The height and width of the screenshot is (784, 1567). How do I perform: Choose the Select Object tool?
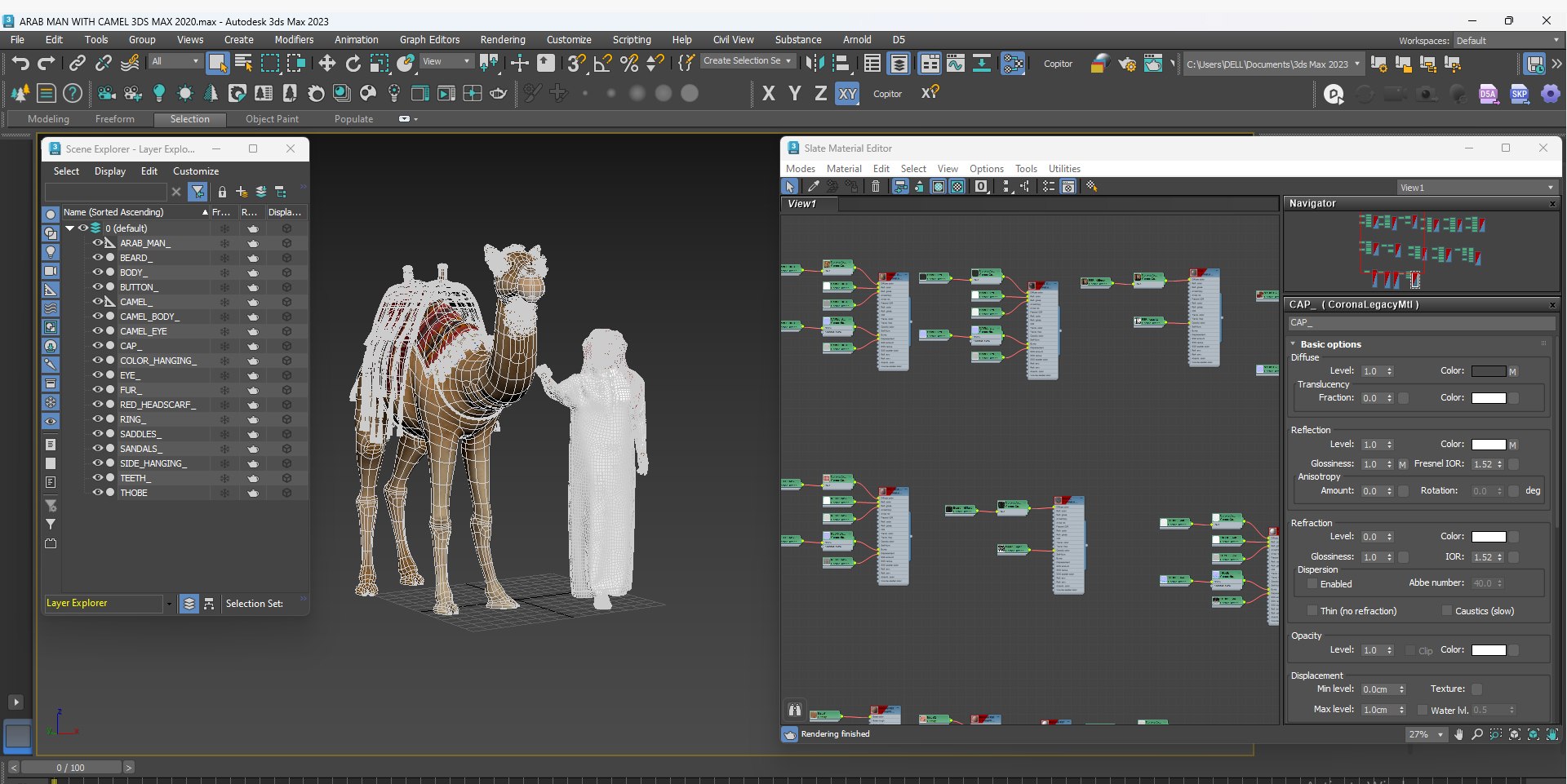click(217, 63)
